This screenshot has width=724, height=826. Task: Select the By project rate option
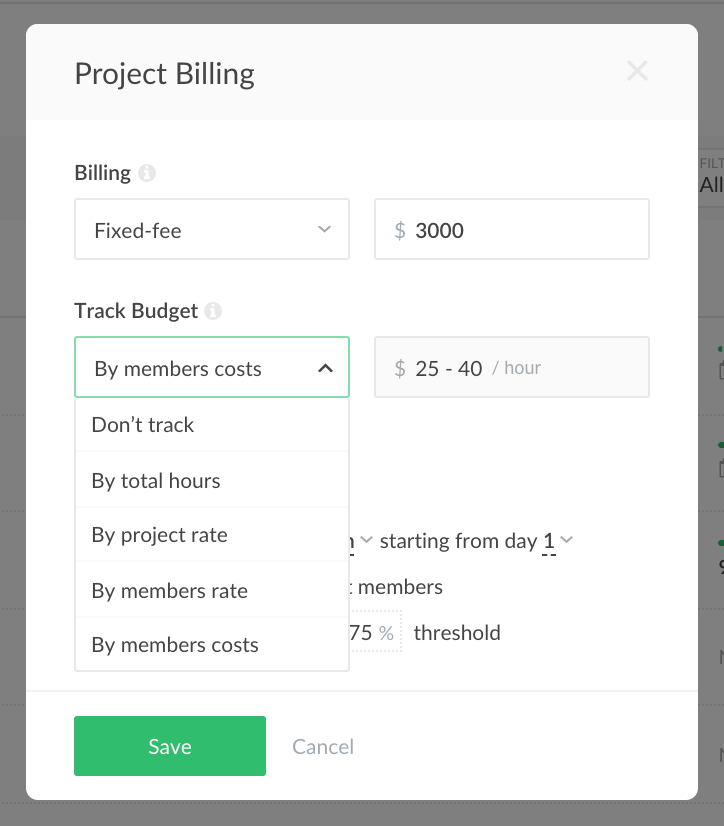point(160,534)
